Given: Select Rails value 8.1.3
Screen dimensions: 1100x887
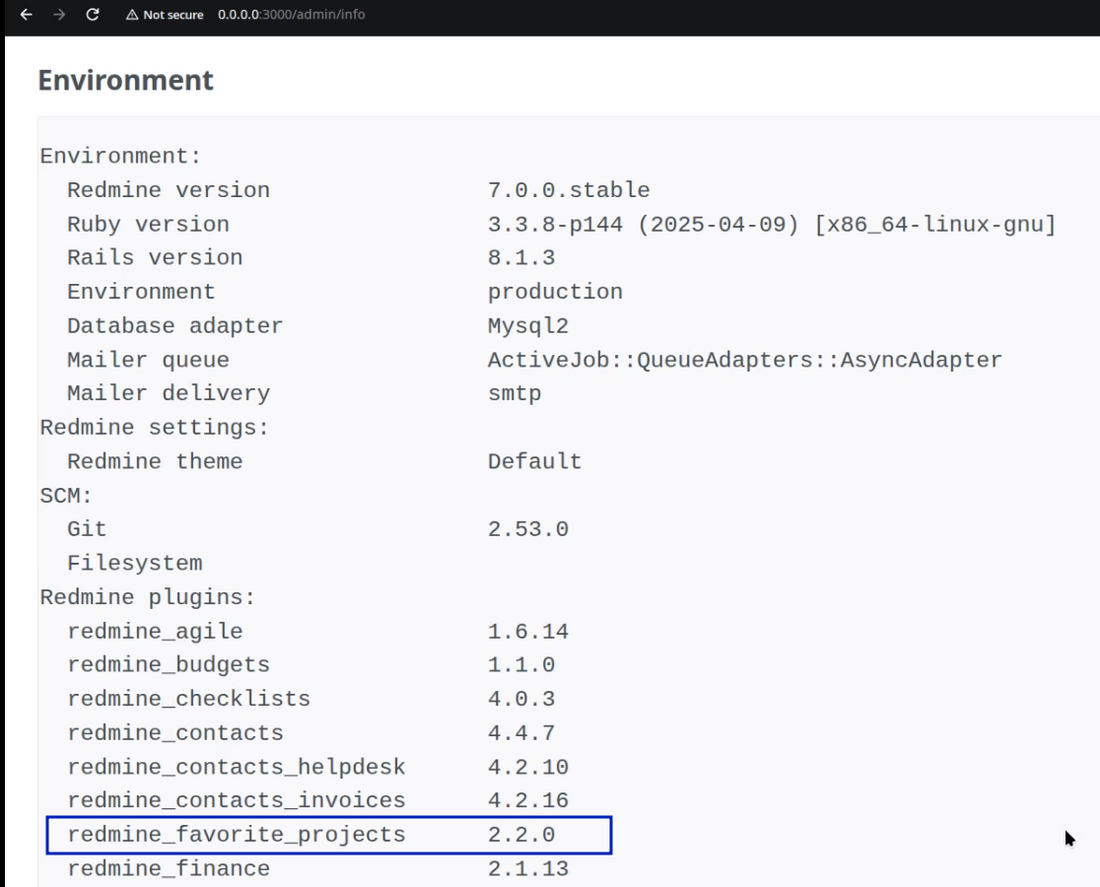Looking at the screenshot, I should coord(521,258).
